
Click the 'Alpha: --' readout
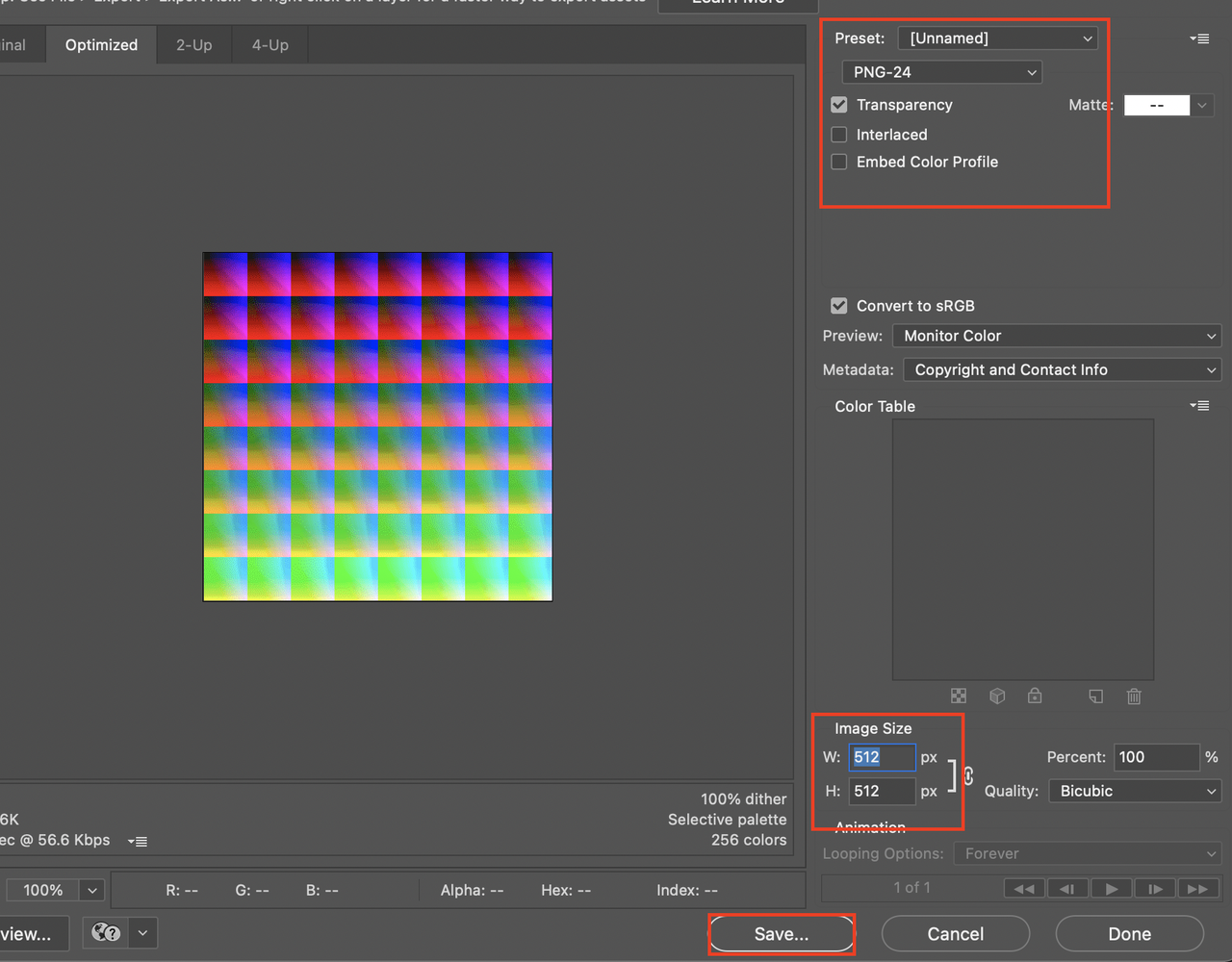[x=472, y=891]
